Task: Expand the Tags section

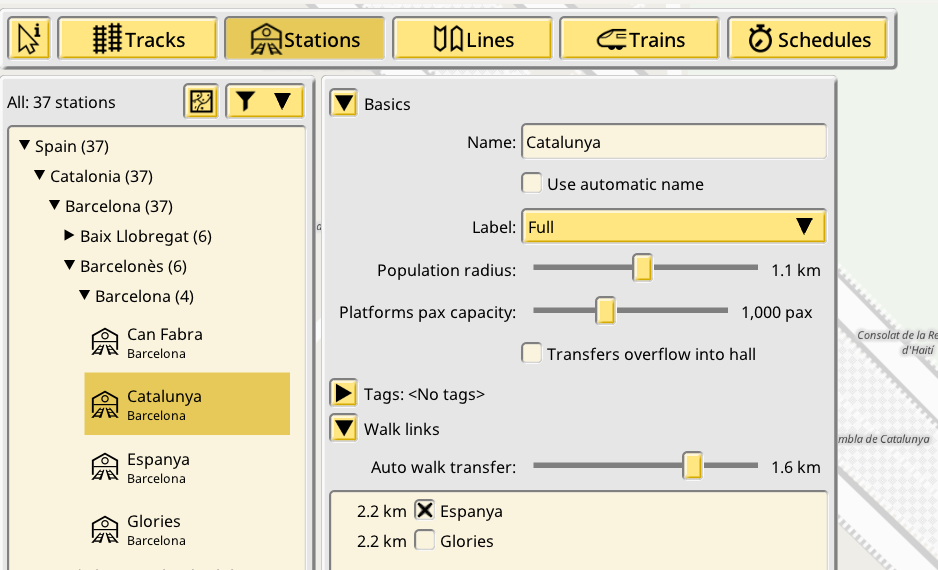Action: coord(344,394)
